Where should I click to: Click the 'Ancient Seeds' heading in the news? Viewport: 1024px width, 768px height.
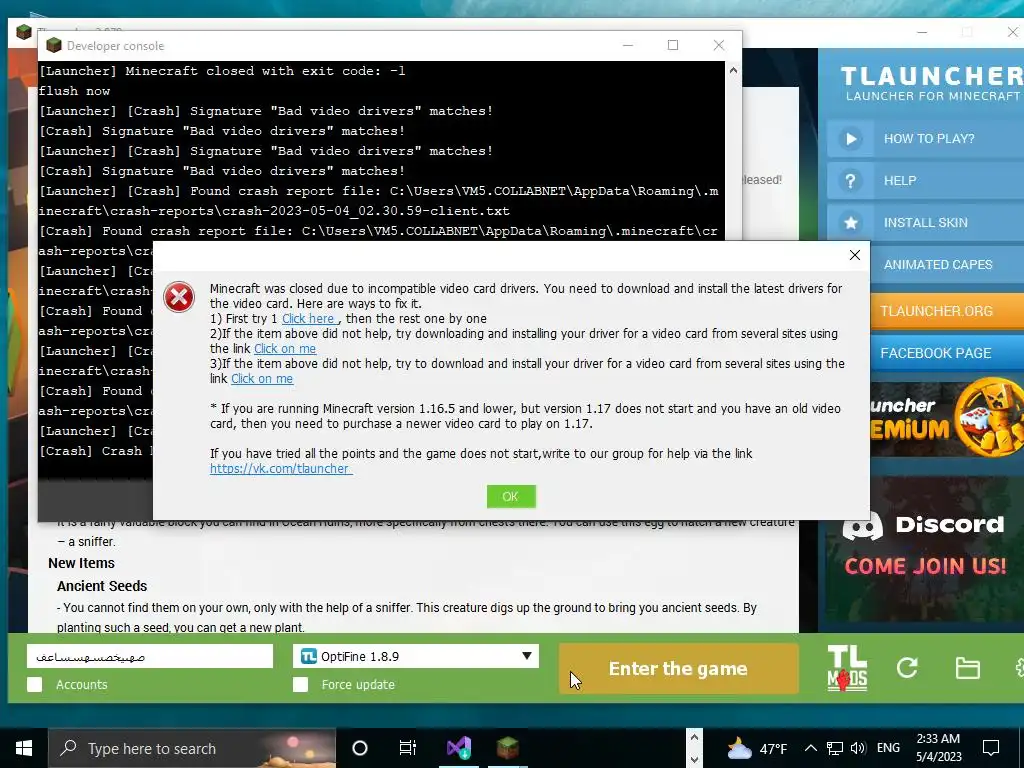[102, 586]
